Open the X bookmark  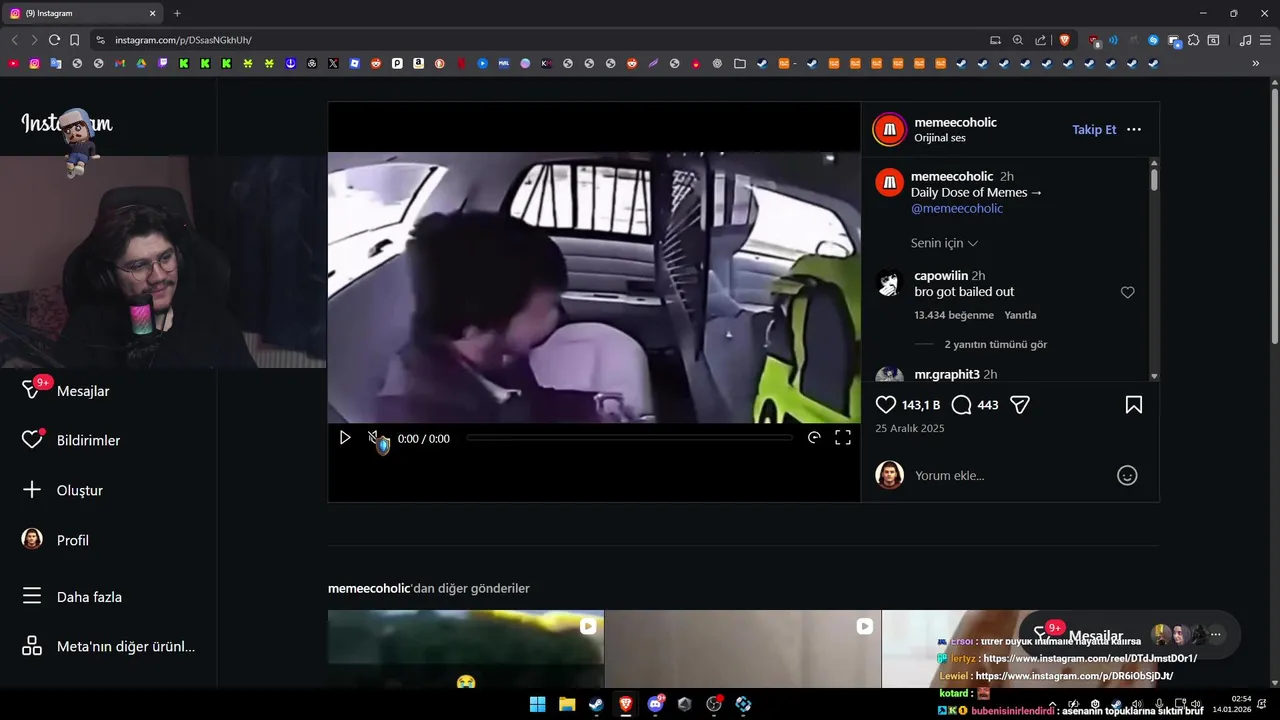pyautogui.click(x=333, y=63)
